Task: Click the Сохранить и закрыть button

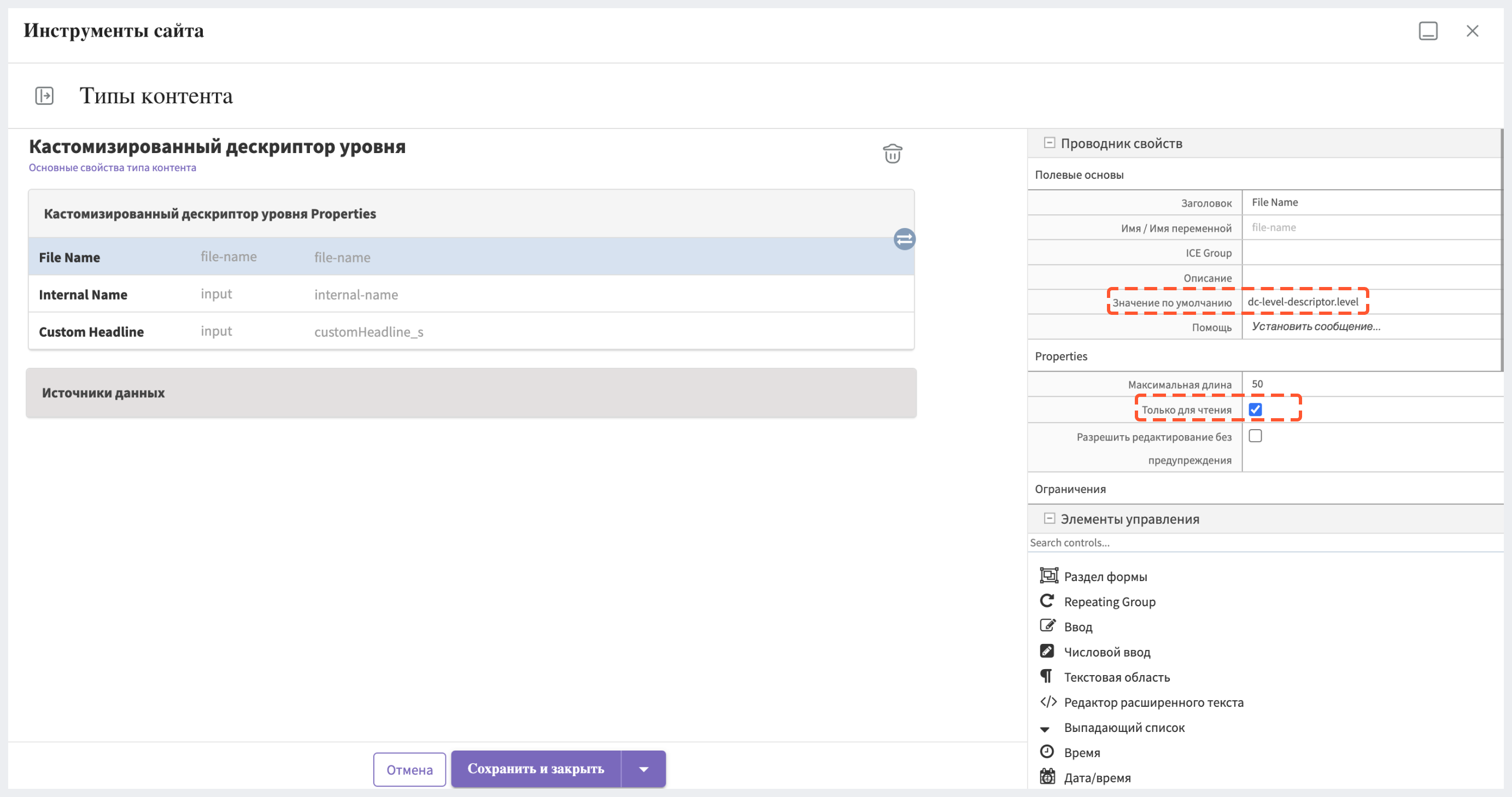Action: point(536,769)
